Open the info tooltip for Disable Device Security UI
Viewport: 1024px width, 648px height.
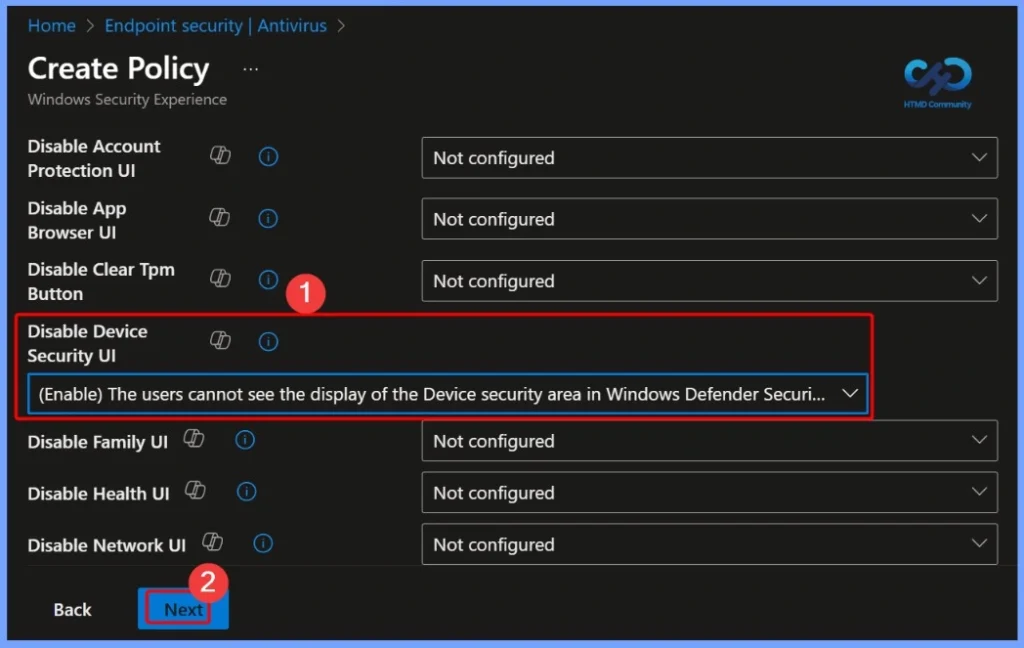[x=268, y=341]
